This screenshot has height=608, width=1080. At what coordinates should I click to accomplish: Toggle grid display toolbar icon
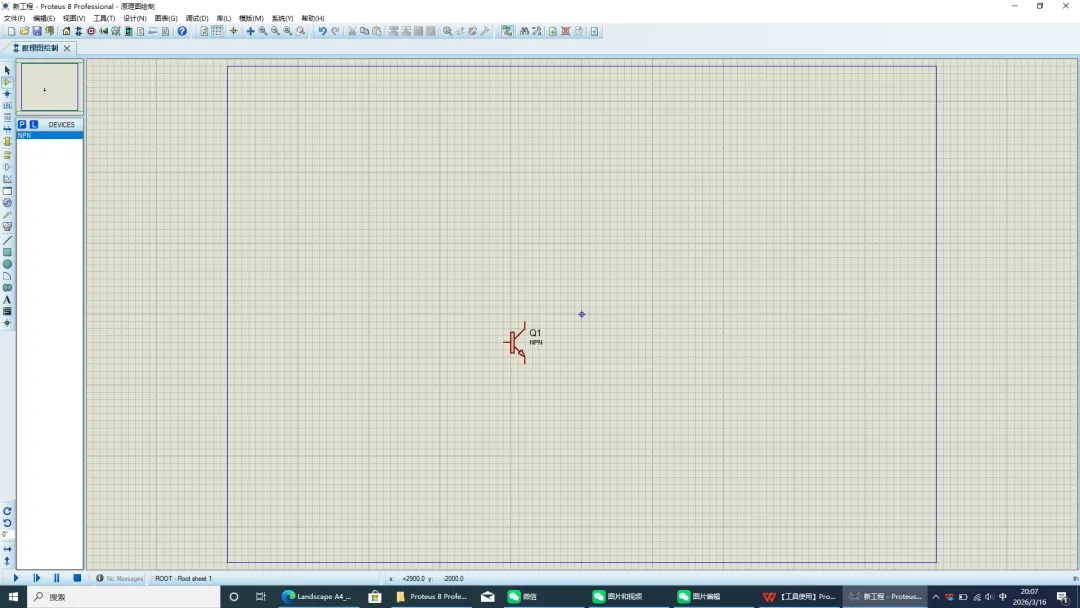(217, 31)
